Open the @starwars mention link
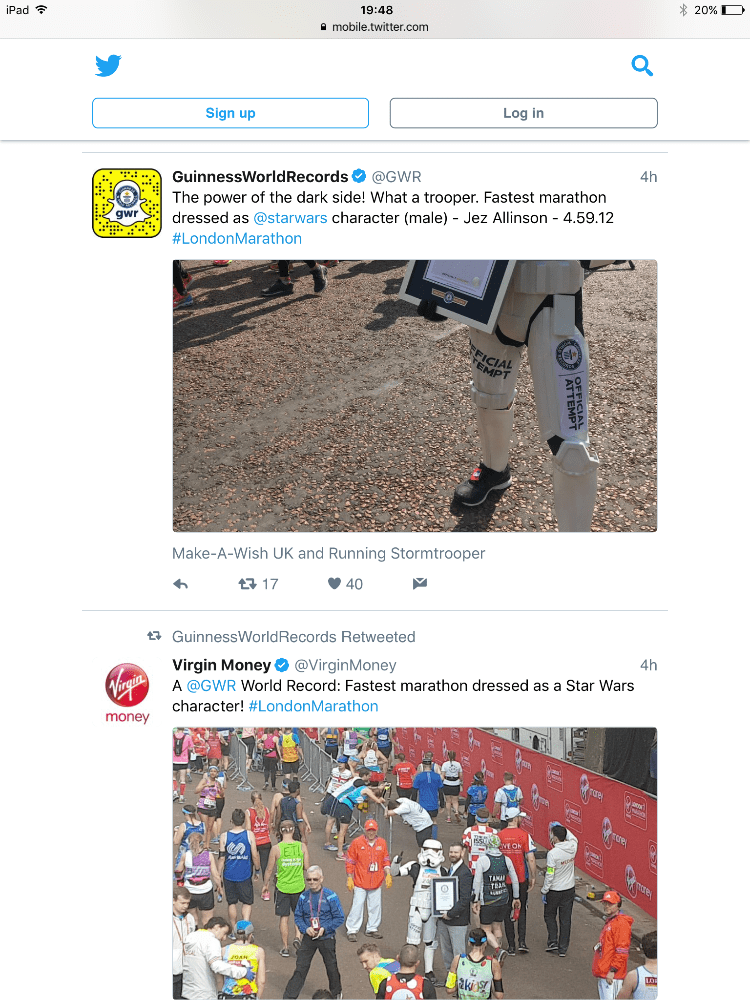The width and height of the screenshot is (750, 1000). click(x=290, y=217)
